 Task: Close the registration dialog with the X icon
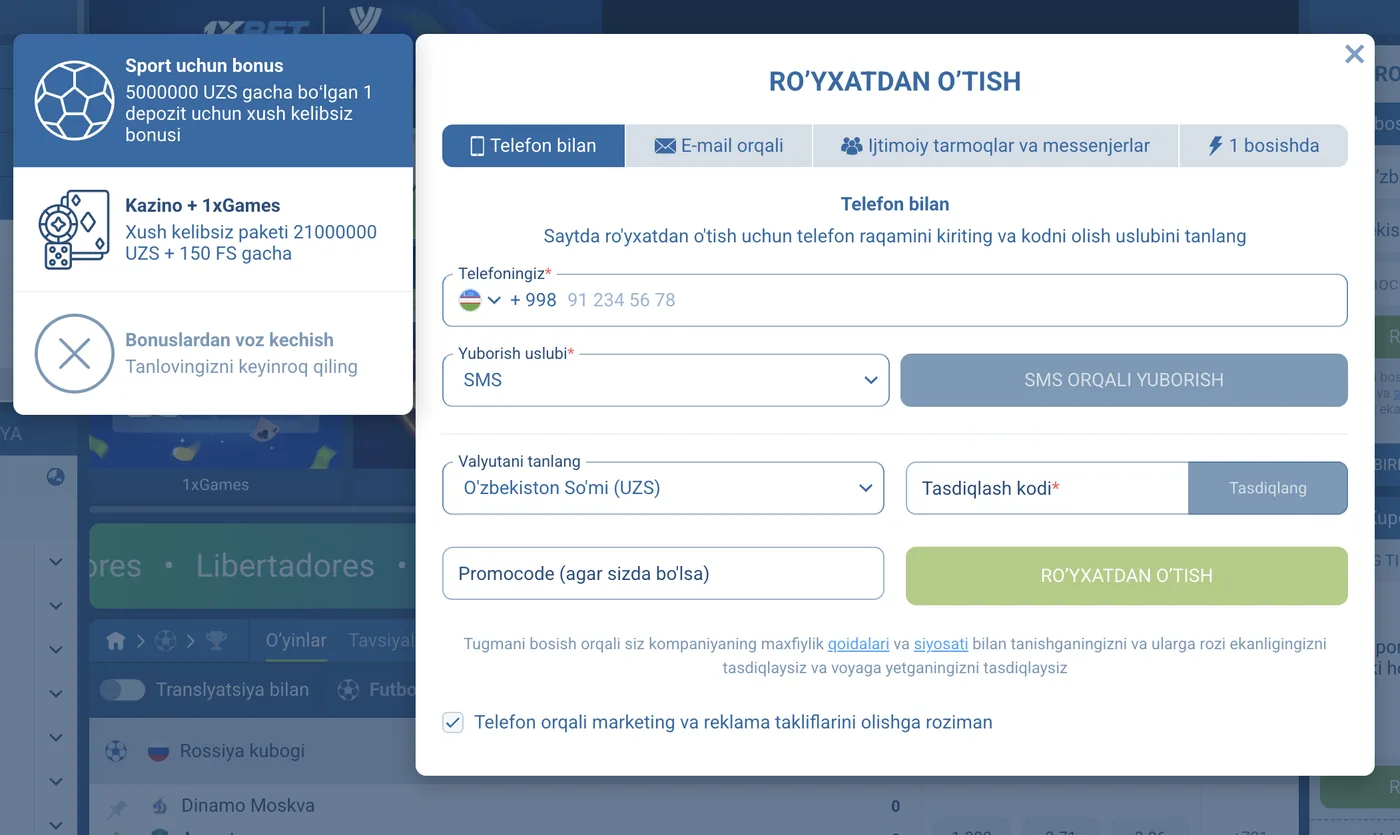1354,54
